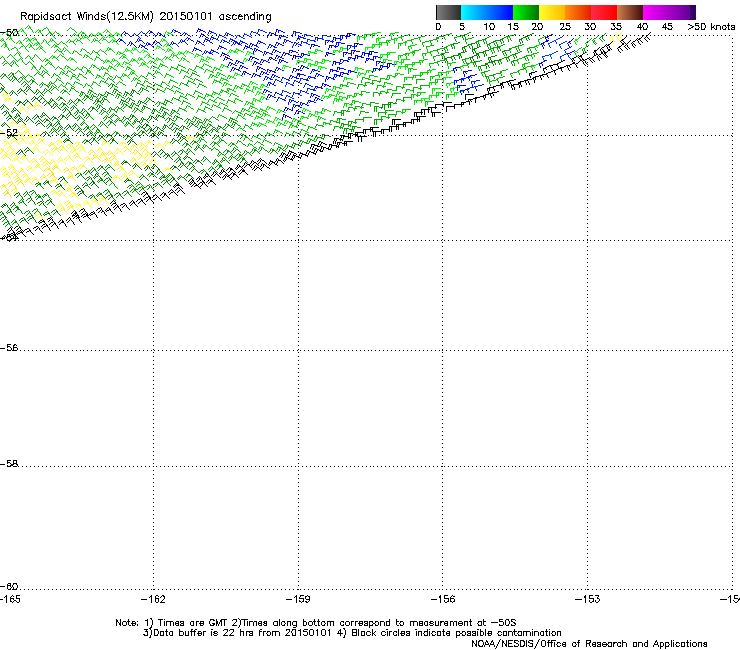Click the 'Times are GMT' note line
Screen dimensions: 740x650
point(316,623)
